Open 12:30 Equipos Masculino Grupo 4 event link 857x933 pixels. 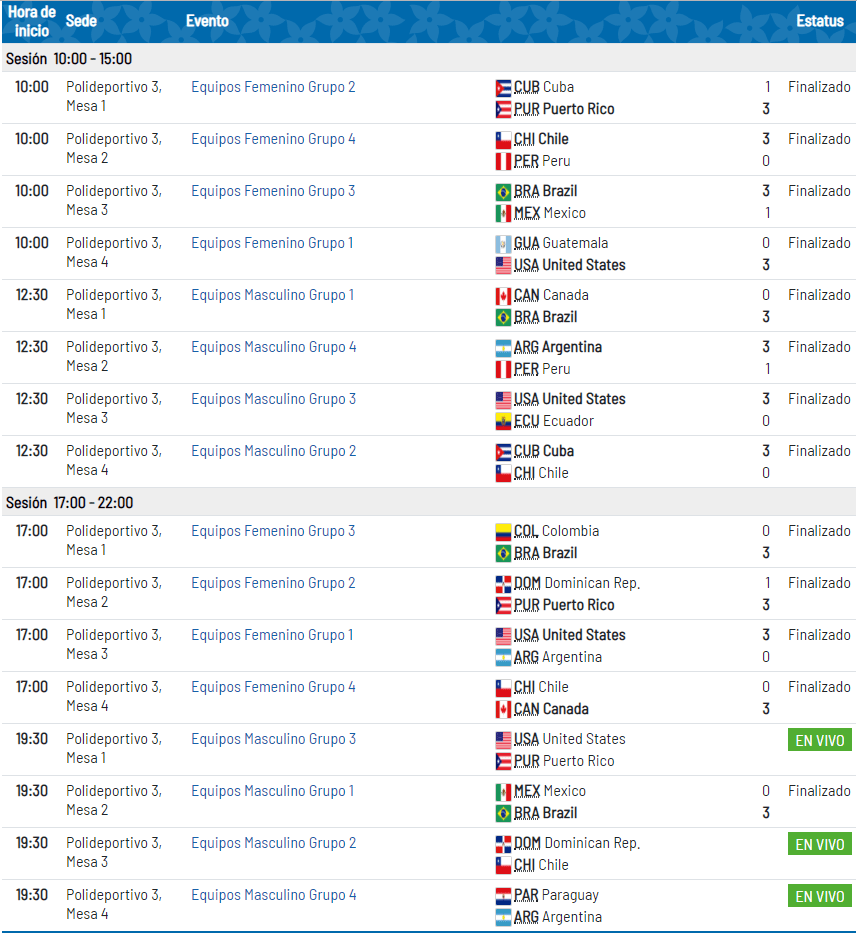(273, 347)
